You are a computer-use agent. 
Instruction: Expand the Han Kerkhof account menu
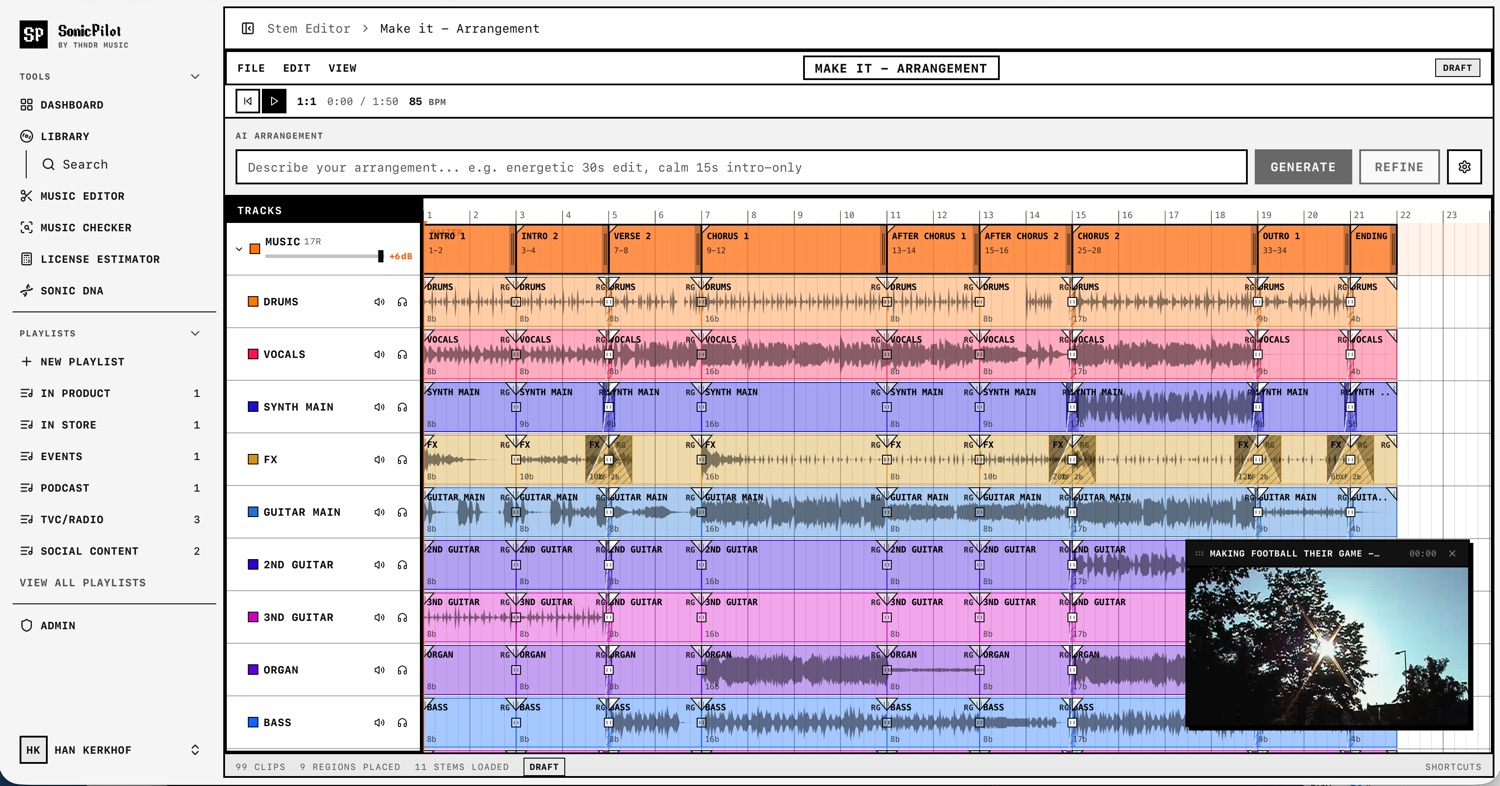point(195,750)
